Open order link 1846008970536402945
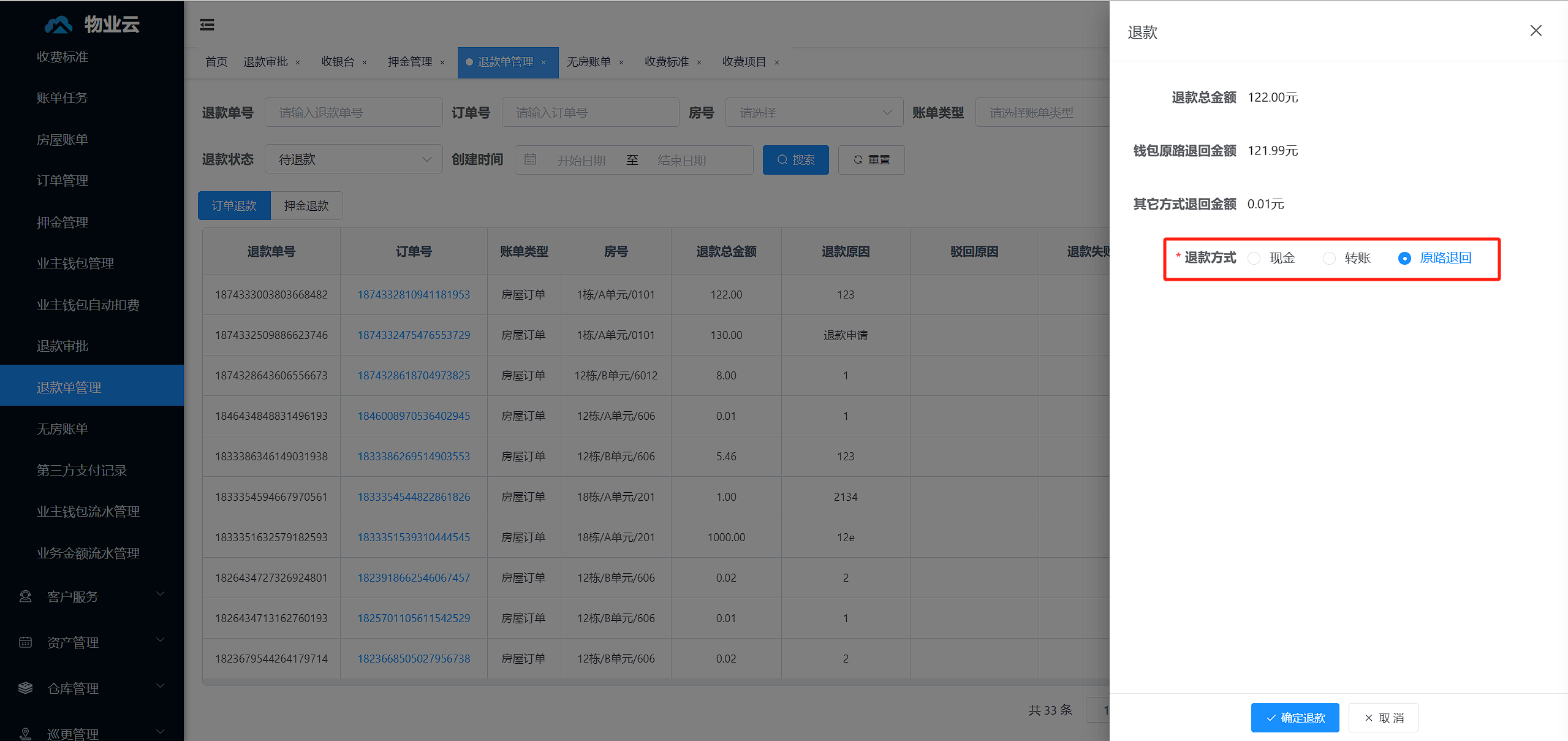 pyautogui.click(x=414, y=416)
